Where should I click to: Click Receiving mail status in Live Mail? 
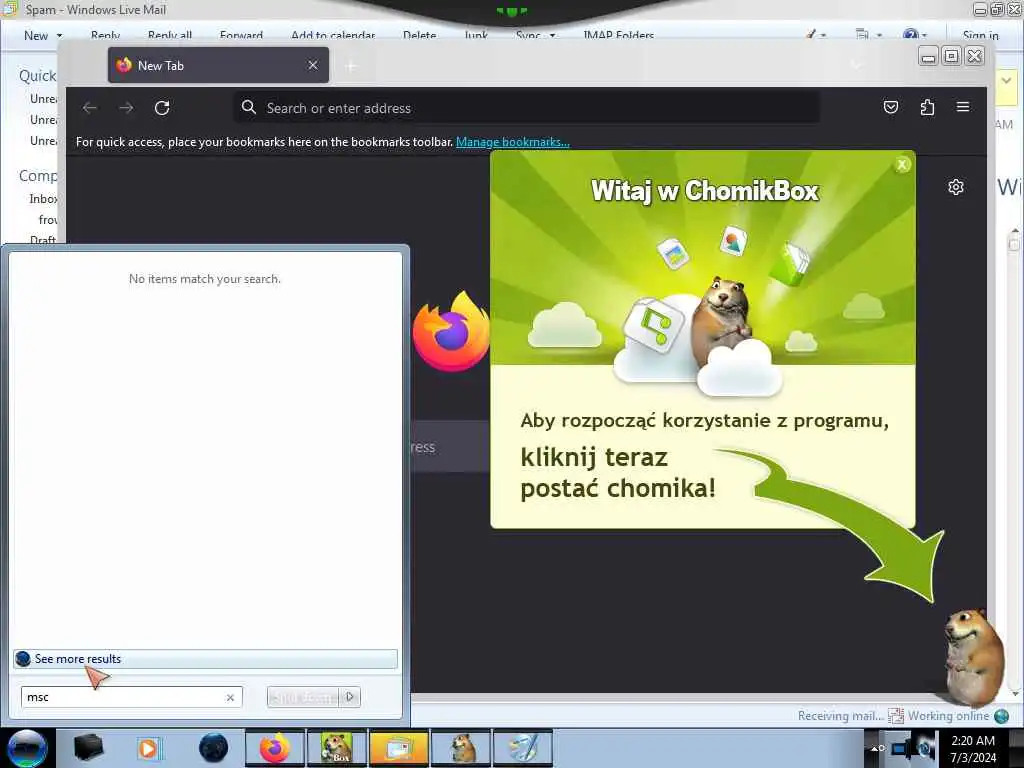point(840,716)
